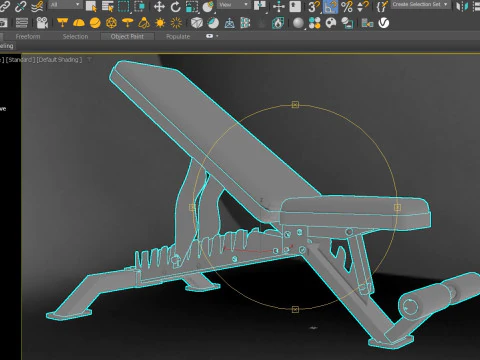This screenshot has width=480, height=360.
Task: Click the V-Ray logo icon
Action: (x=384, y=23)
